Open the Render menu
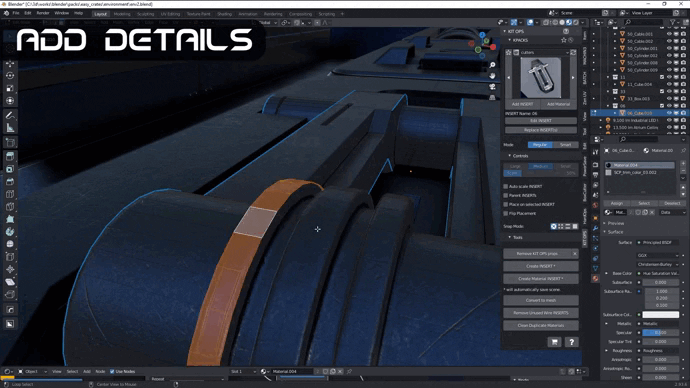690x388 pixels. (43, 13)
